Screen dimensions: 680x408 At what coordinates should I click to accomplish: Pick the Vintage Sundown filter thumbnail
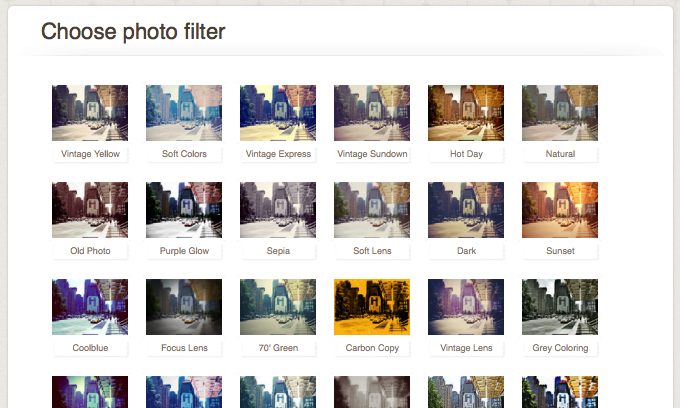coord(372,113)
